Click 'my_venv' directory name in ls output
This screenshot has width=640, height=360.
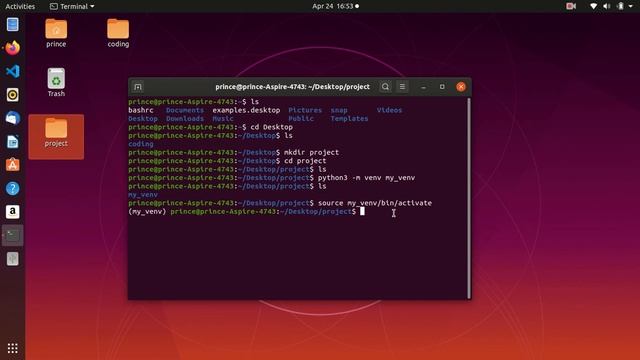pos(143,195)
